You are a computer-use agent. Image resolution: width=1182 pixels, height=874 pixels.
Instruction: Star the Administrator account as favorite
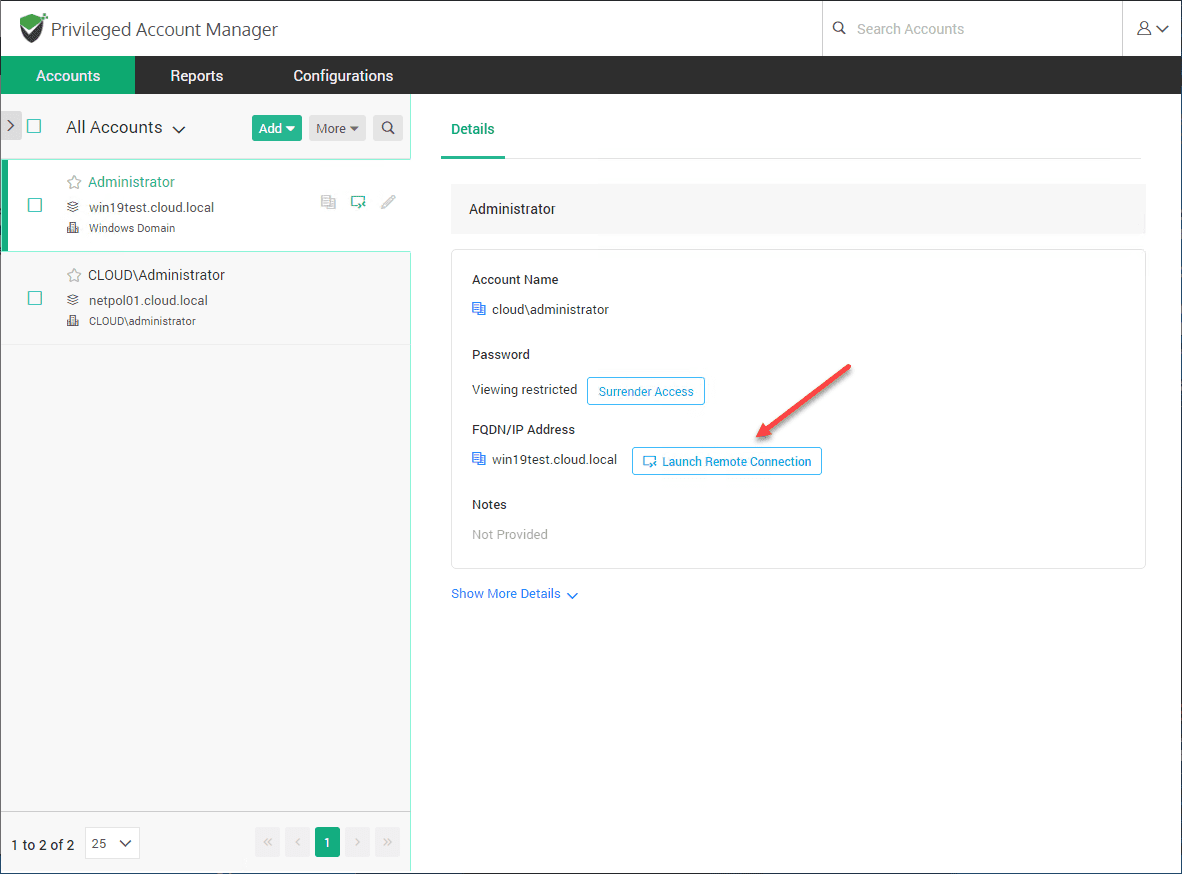[73, 182]
